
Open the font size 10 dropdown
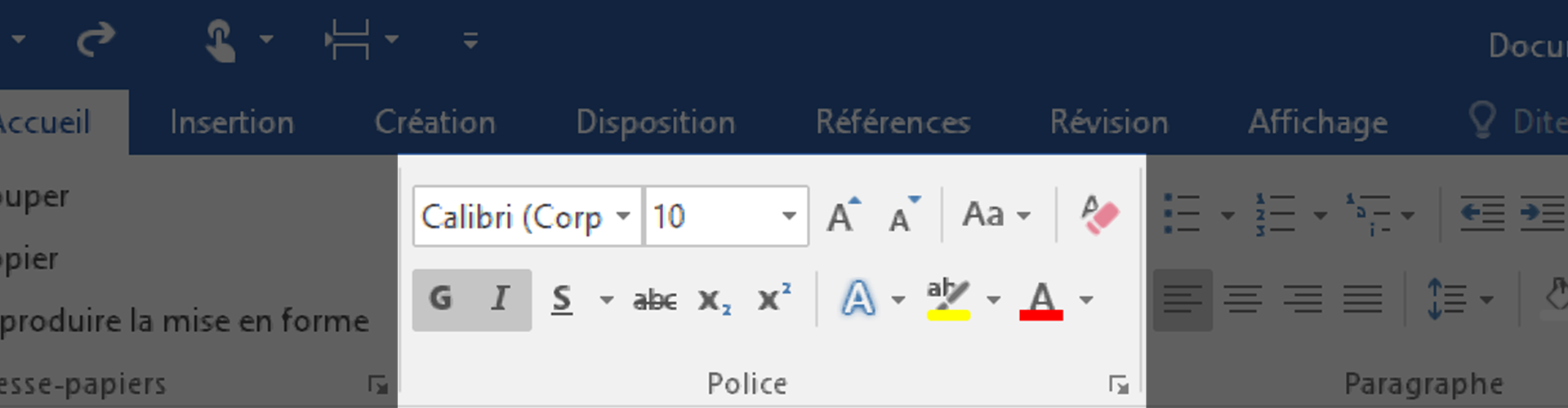788,216
